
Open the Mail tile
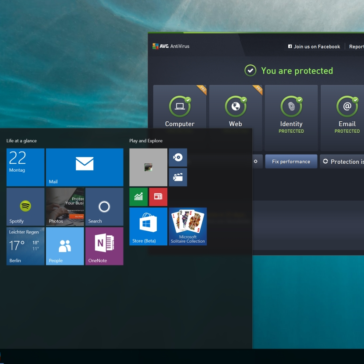(x=85, y=167)
